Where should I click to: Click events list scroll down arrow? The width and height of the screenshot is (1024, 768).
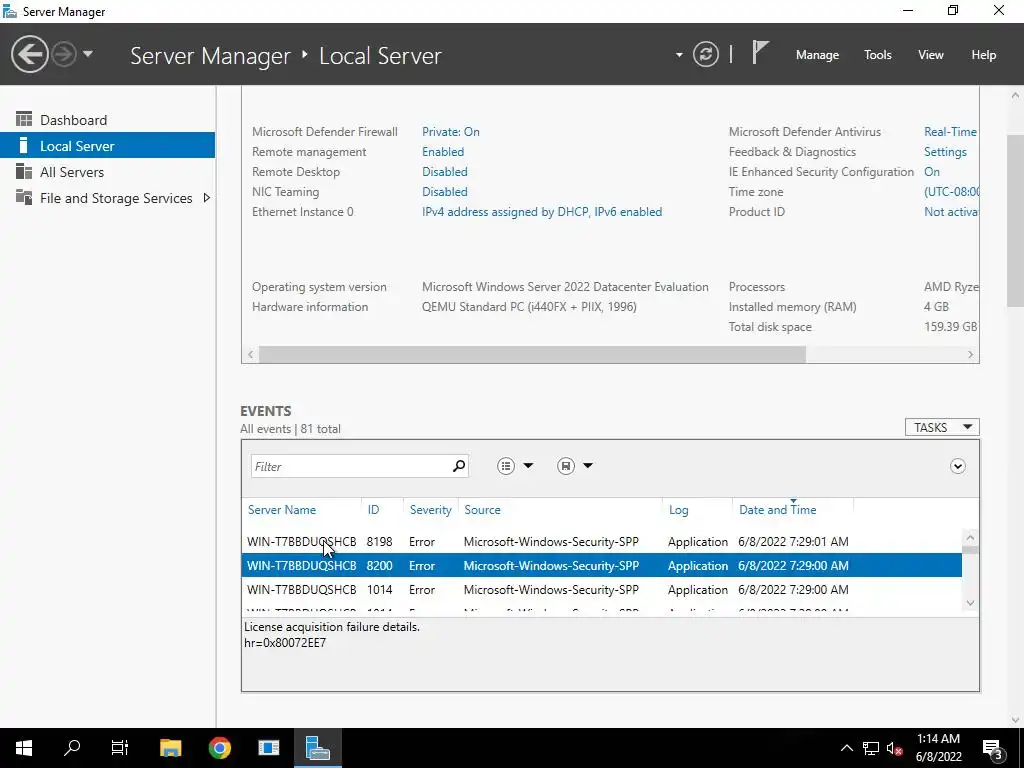(x=970, y=603)
